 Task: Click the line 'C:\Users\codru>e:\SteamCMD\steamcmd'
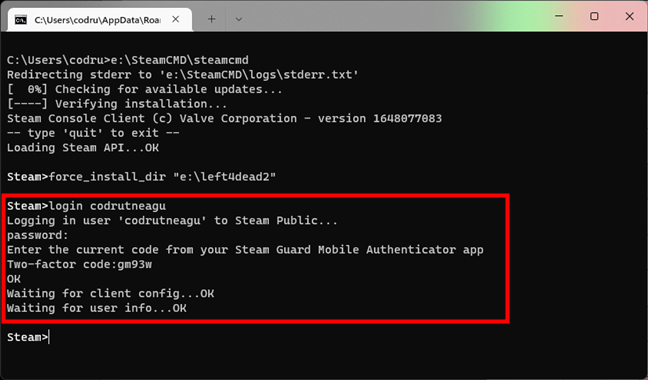click(x=128, y=60)
